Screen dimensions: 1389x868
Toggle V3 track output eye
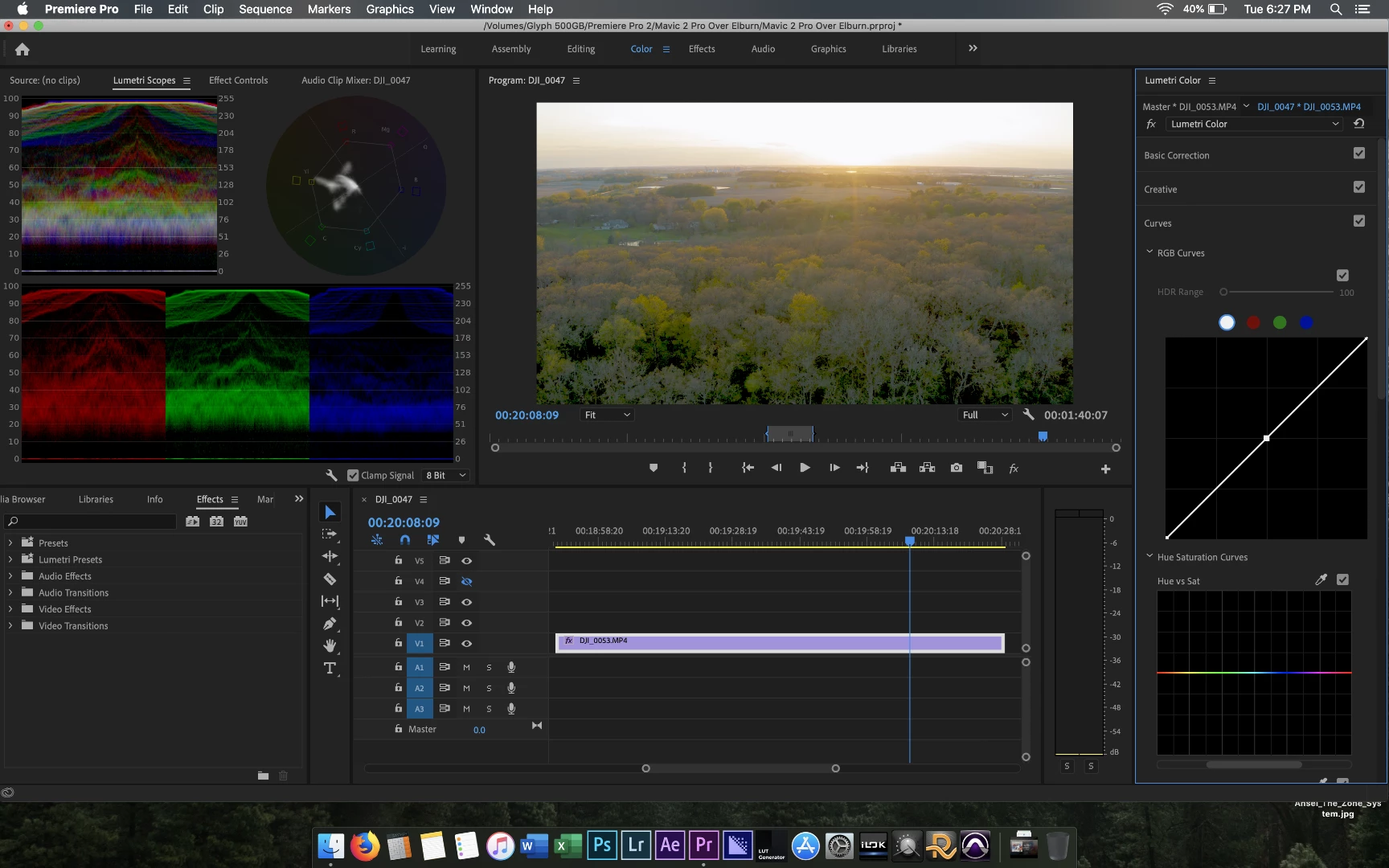click(466, 602)
